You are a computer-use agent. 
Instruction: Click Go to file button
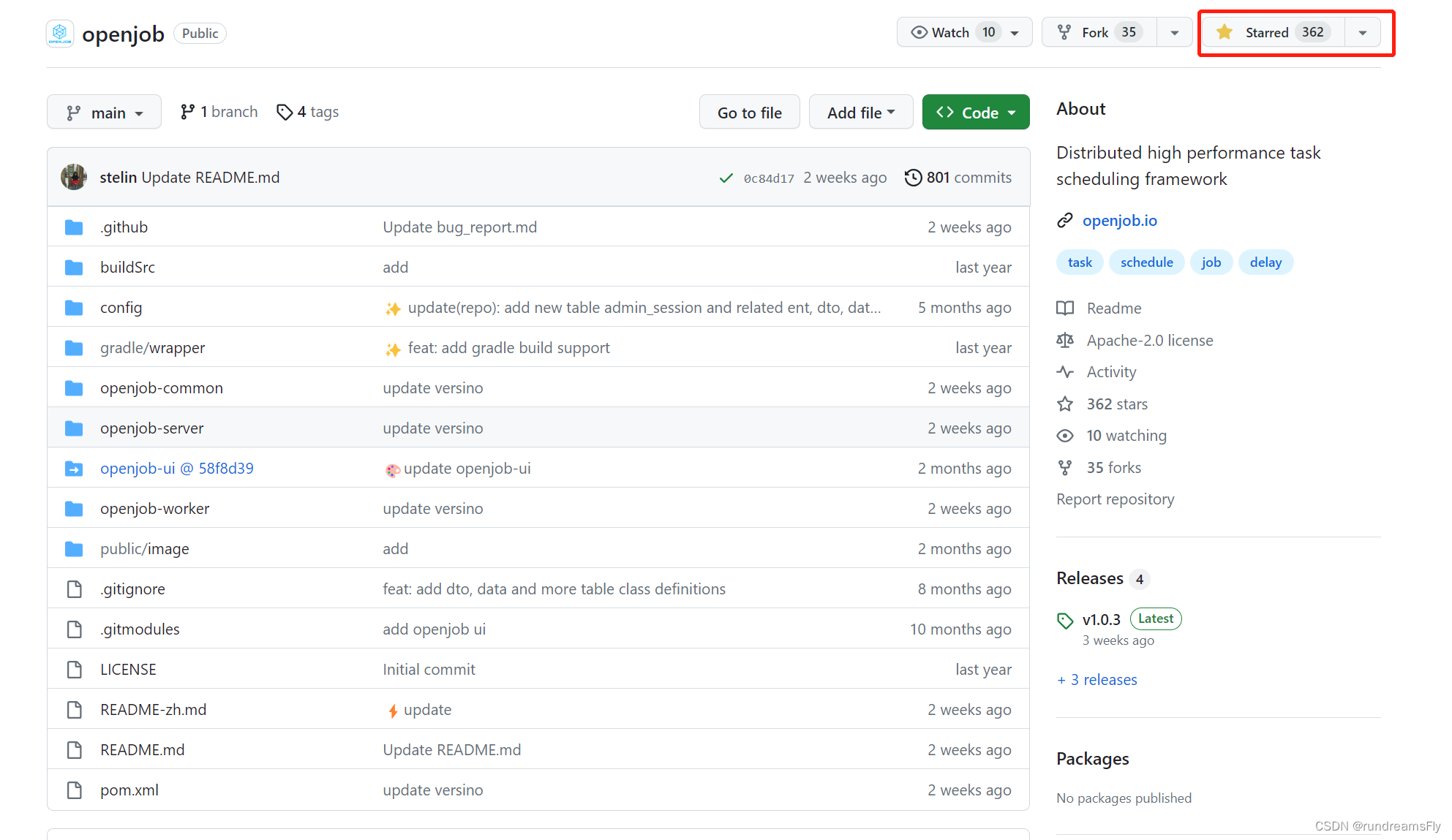tap(749, 113)
